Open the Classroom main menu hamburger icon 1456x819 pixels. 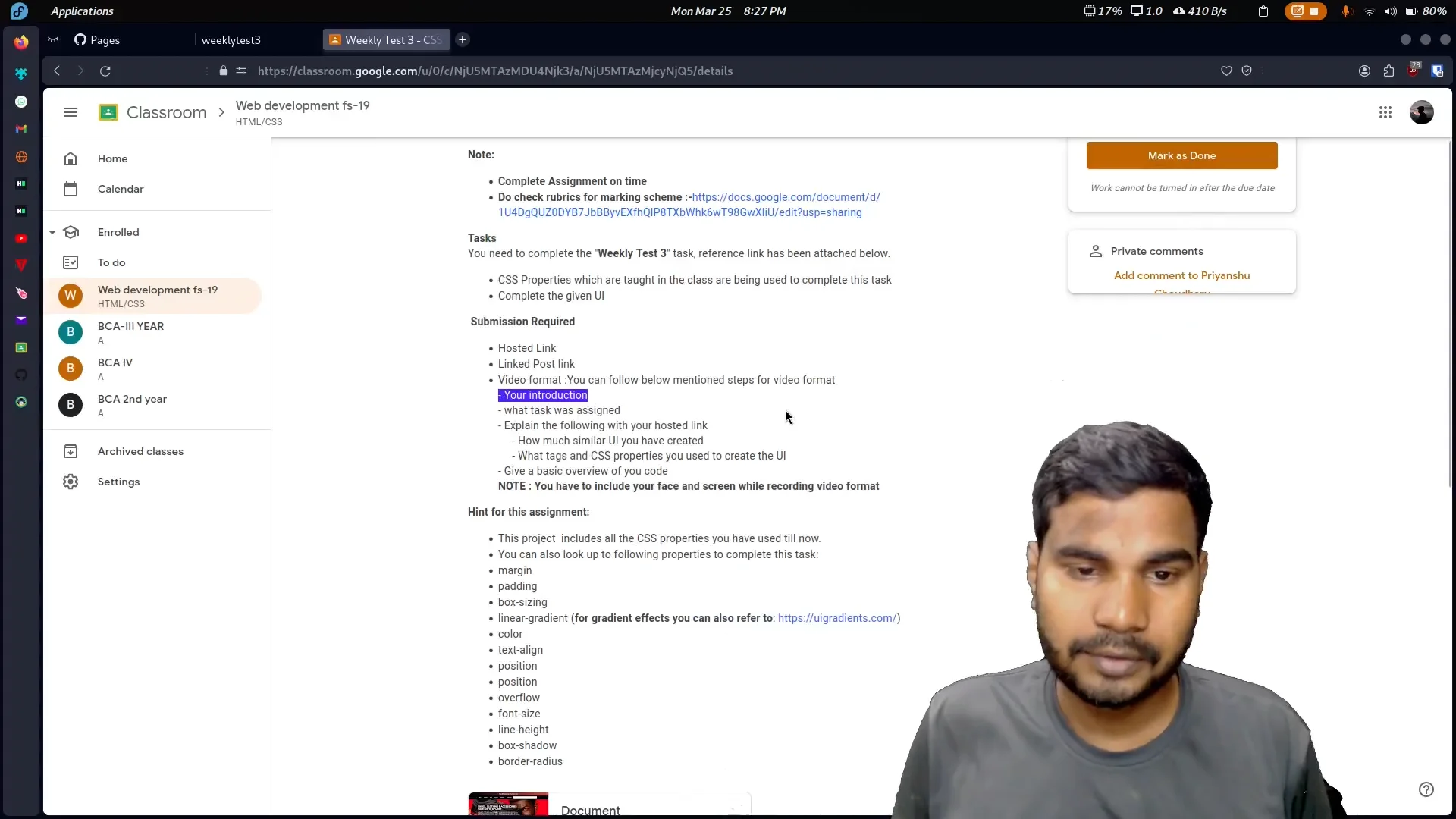click(x=71, y=112)
